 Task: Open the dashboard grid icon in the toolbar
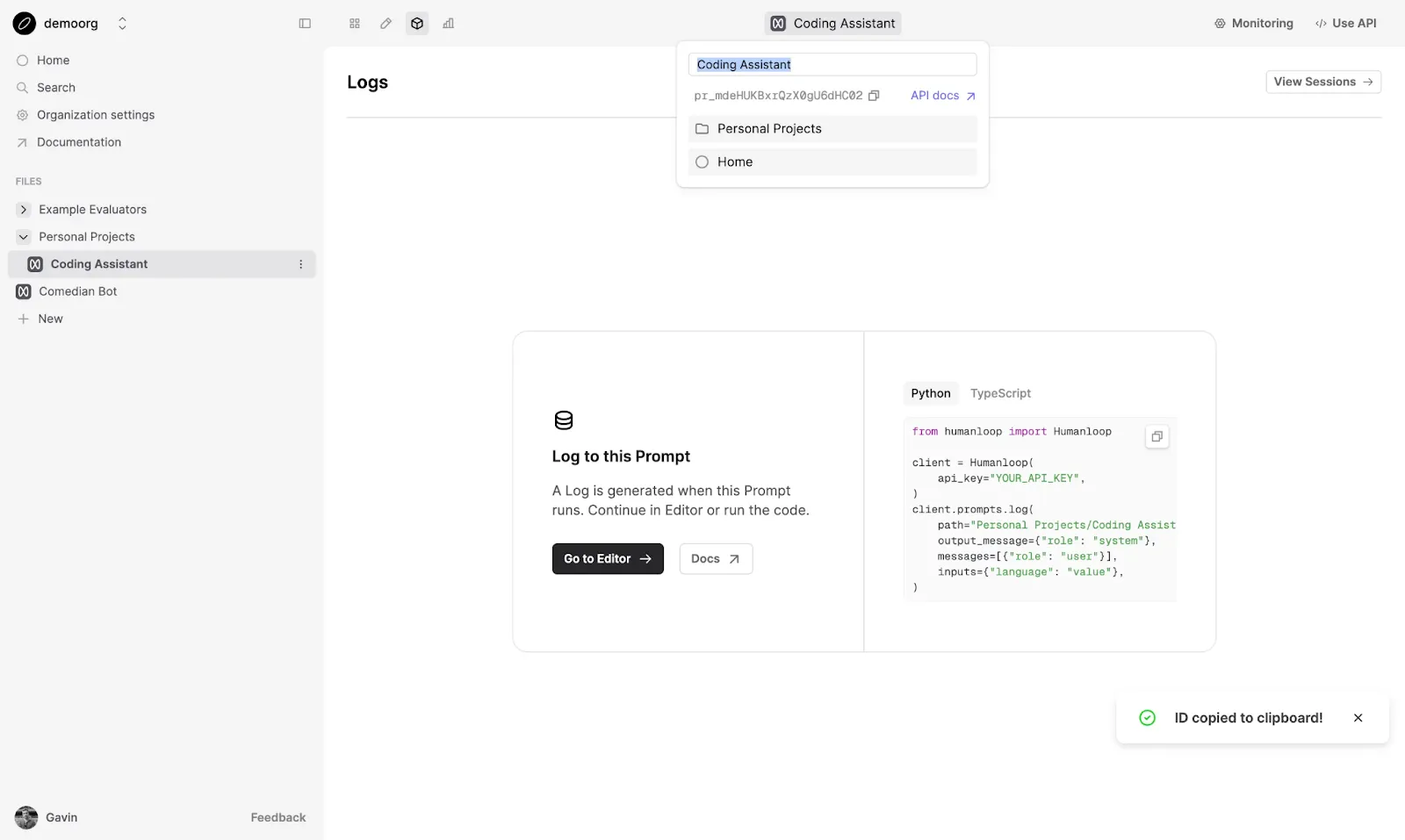click(355, 24)
